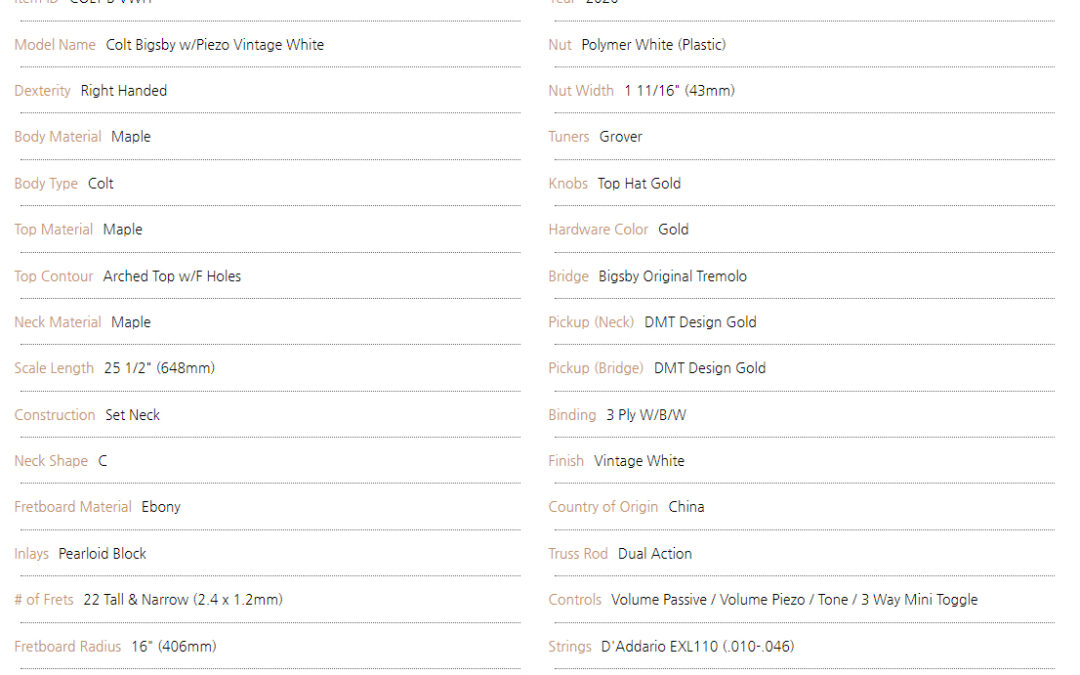Click the Body Material label
This screenshot has width=1080, height=675.
pyautogui.click(x=58, y=137)
